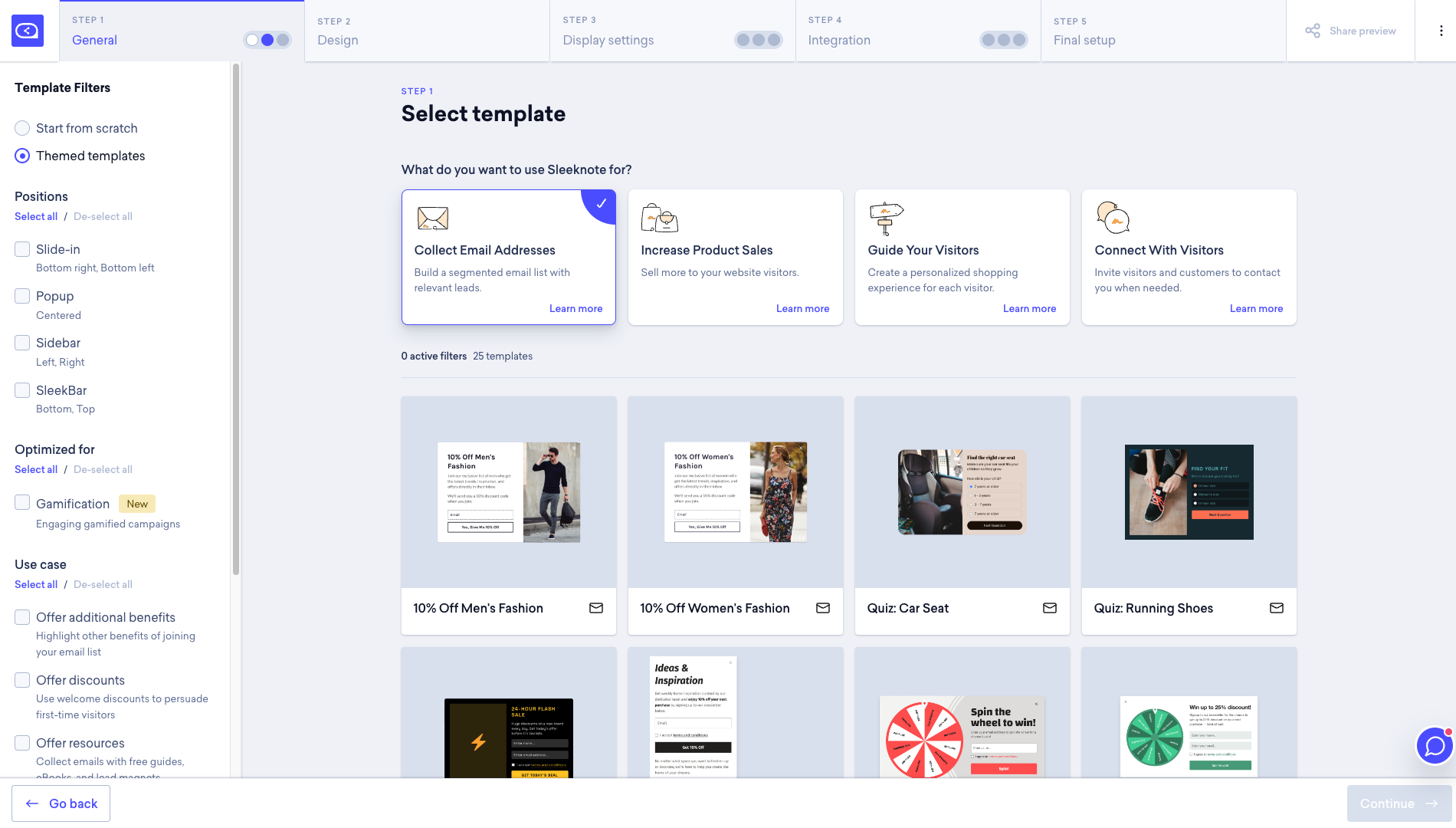The image size is (1456, 828).
Task: Open Step 4 Integration tab
Action: point(917,31)
